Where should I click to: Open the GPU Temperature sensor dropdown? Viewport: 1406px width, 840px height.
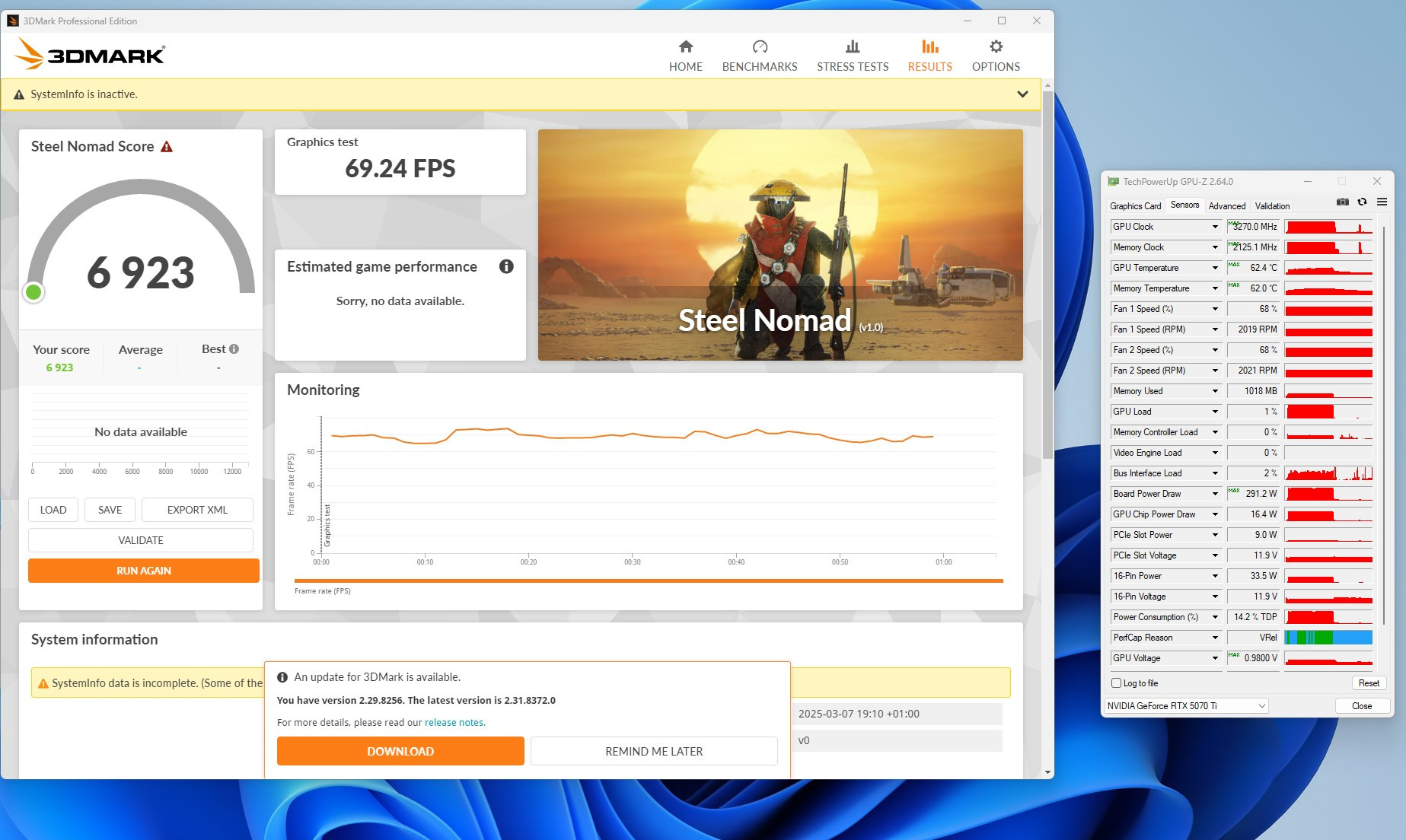click(x=1215, y=268)
